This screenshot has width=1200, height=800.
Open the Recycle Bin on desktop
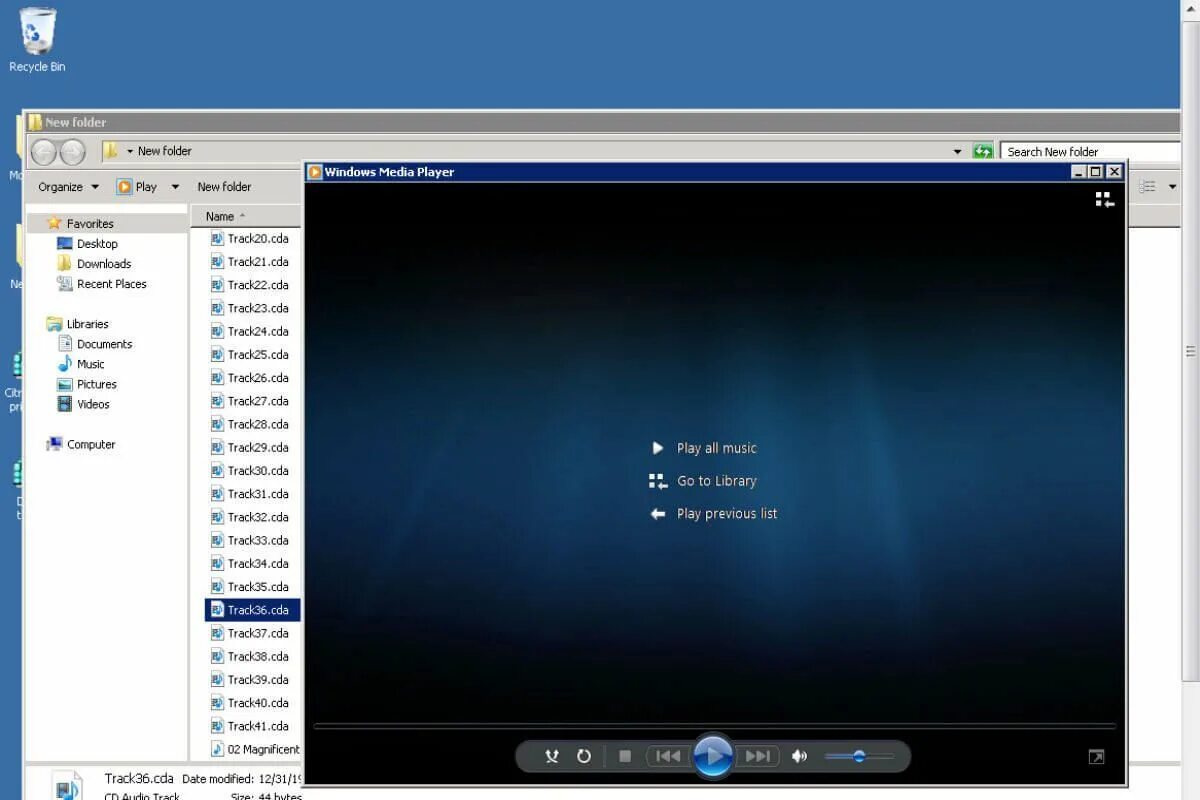coord(37,40)
